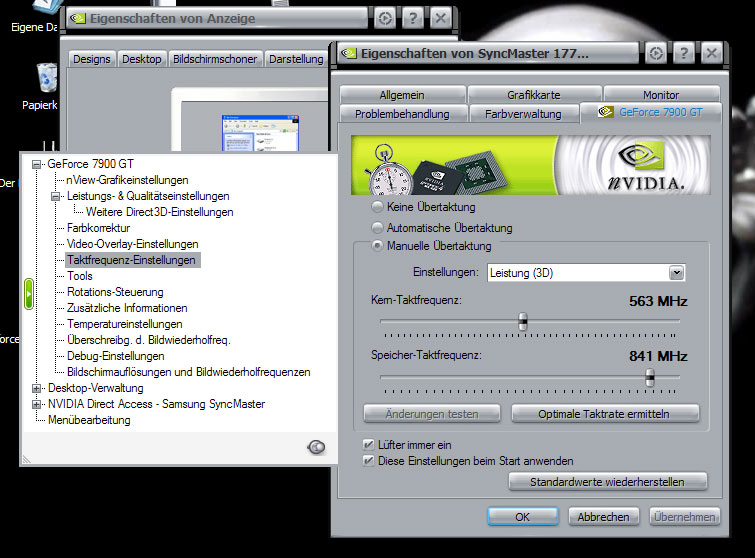Screen dimensions: 755x558
Task: Select Tools in the tree
Action: [x=79, y=276]
